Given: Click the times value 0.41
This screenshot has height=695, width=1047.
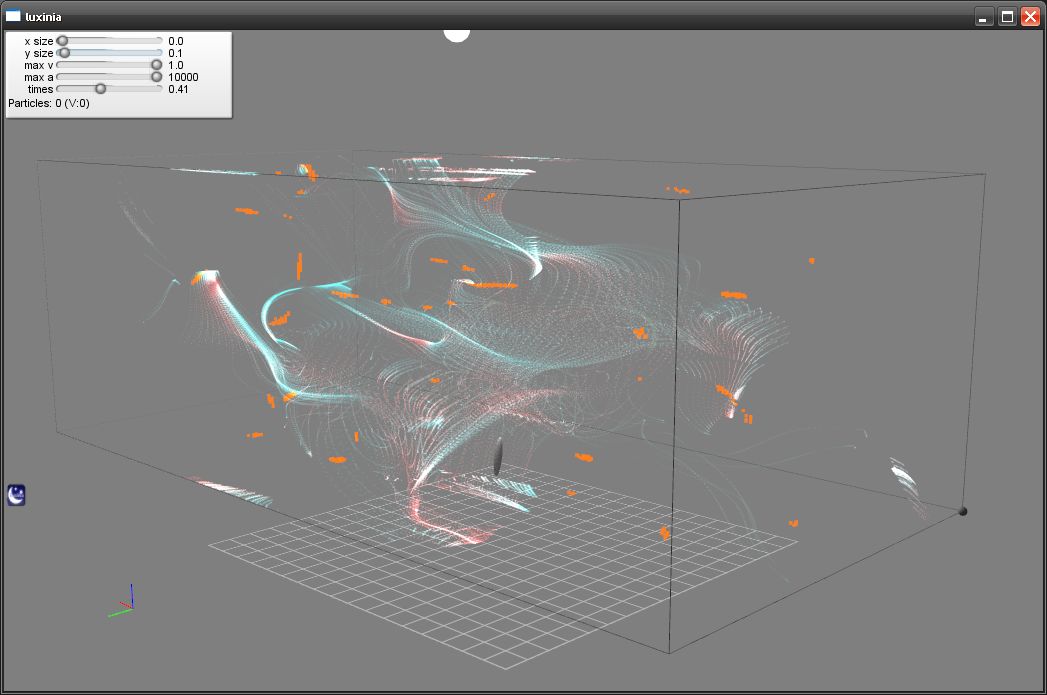Looking at the screenshot, I should coord(179,89).
